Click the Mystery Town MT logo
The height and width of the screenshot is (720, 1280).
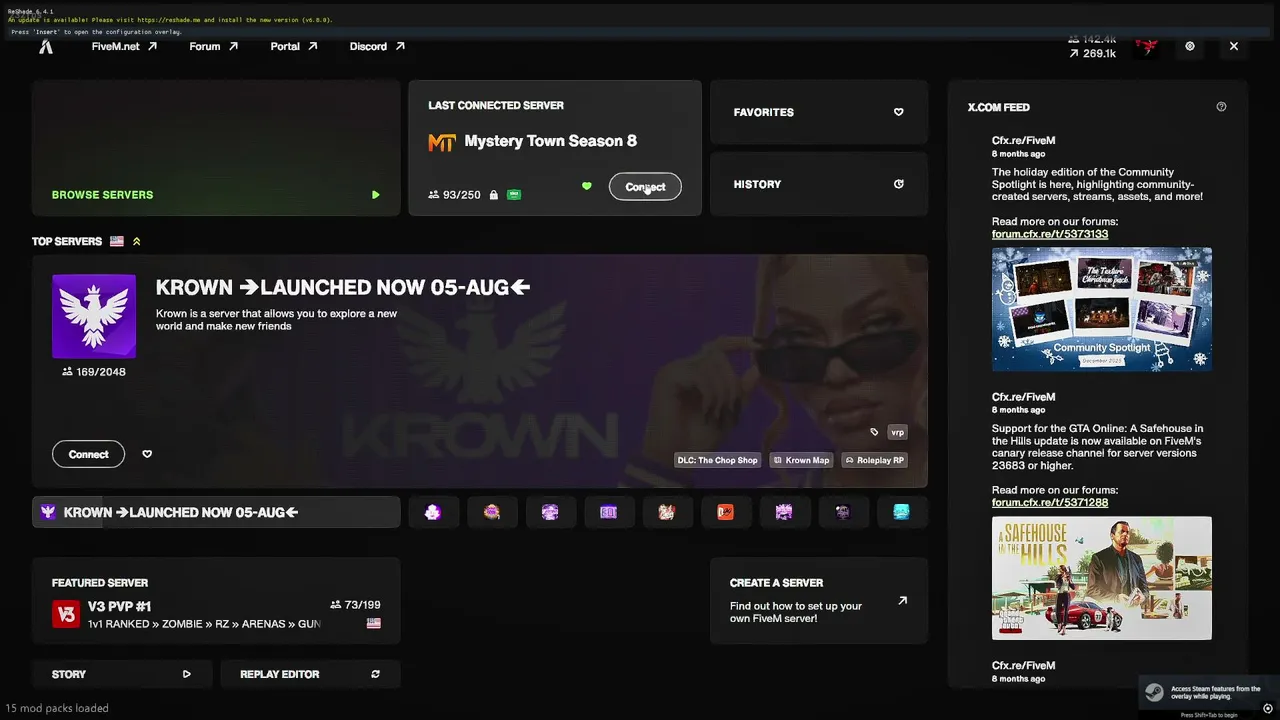coord(442,142)
